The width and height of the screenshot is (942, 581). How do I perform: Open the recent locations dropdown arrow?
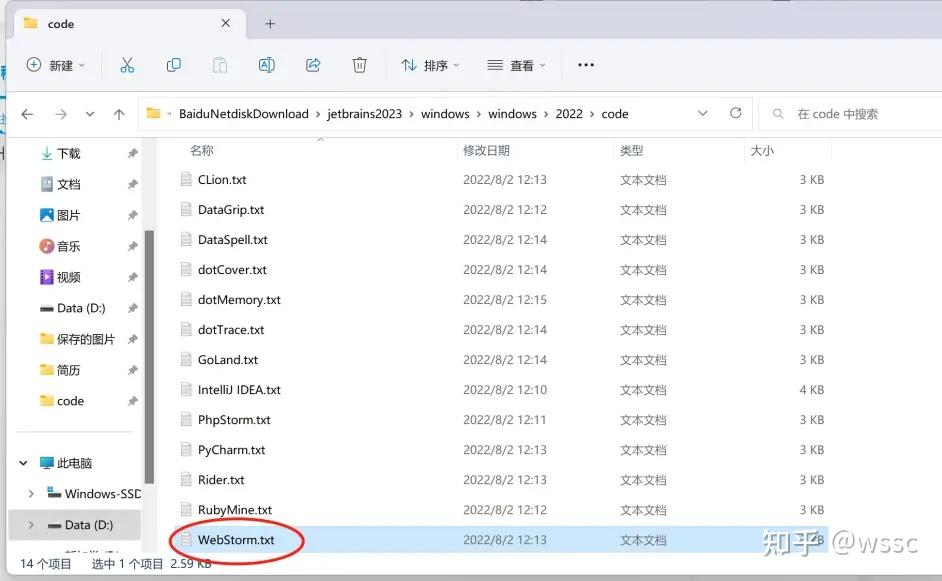pyautogui.click(x=90, y=114)
